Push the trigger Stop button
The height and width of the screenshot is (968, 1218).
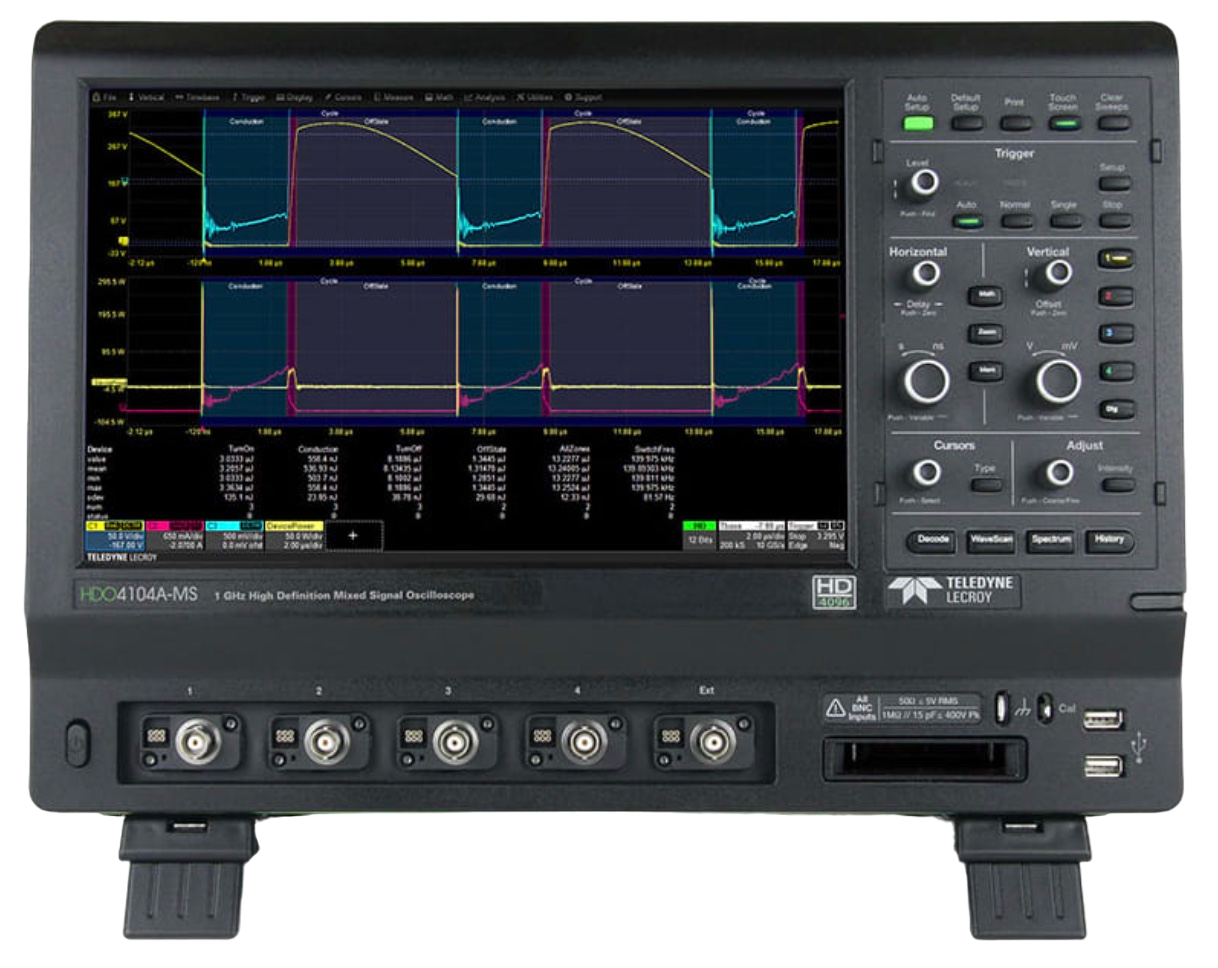pos(1113,220)
